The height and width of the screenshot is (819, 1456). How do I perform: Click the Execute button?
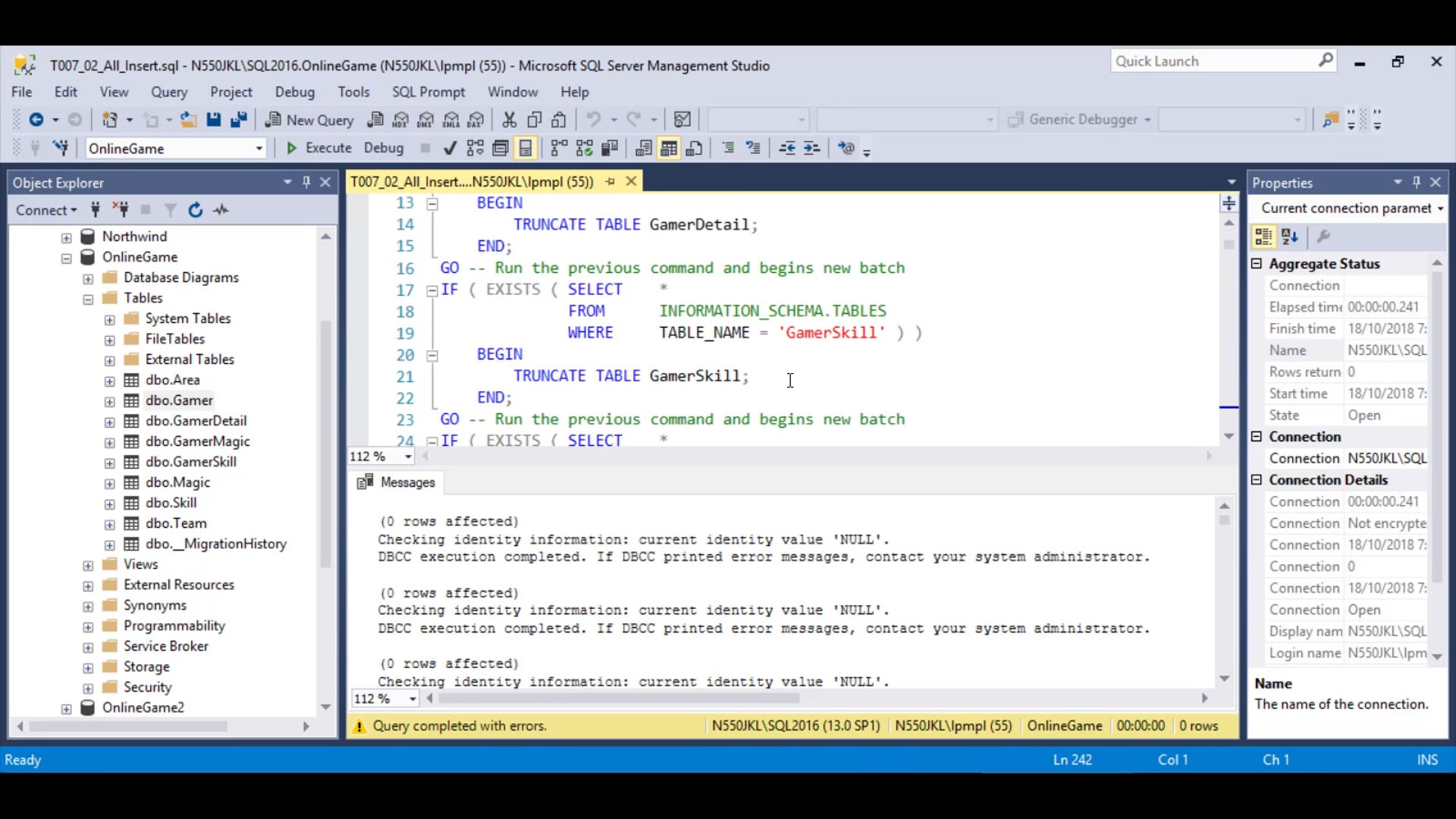pos(318,148)
